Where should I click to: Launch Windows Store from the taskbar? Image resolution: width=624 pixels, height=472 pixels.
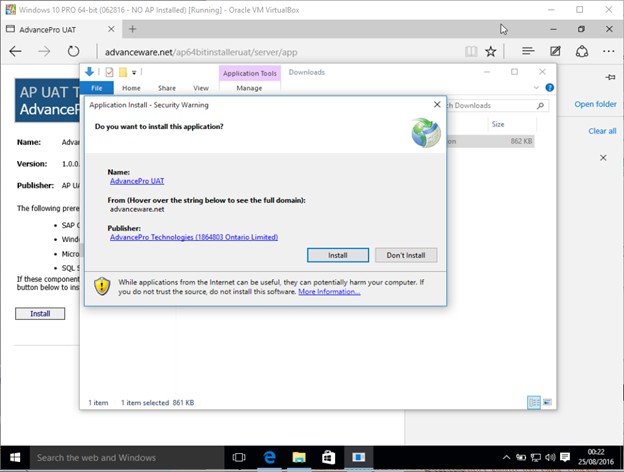327,457
